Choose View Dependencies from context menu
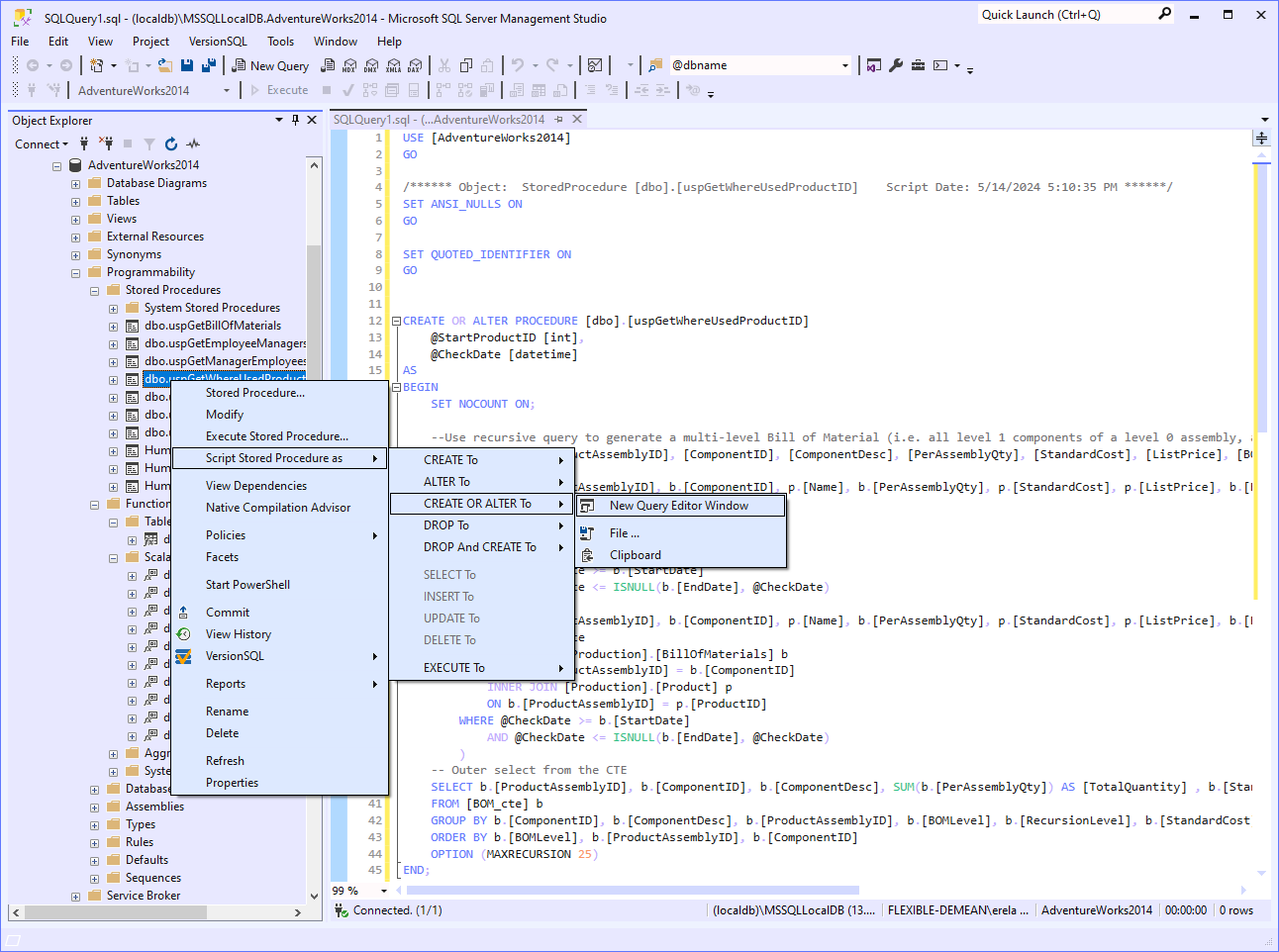 (255, 486)
